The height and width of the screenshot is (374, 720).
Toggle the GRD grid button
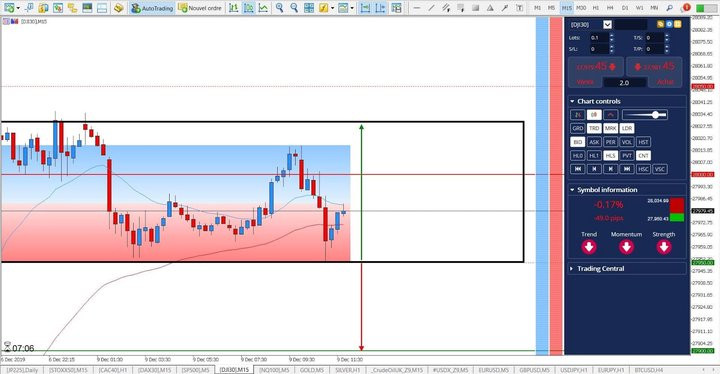[578, 128]
